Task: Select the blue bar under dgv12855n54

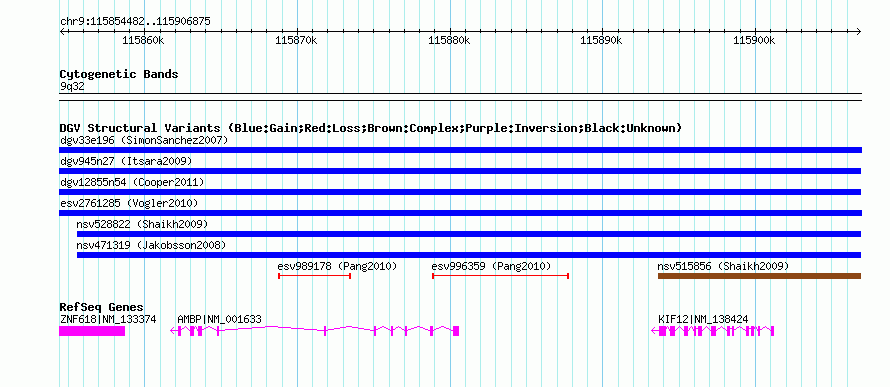Action: (460, 192)
